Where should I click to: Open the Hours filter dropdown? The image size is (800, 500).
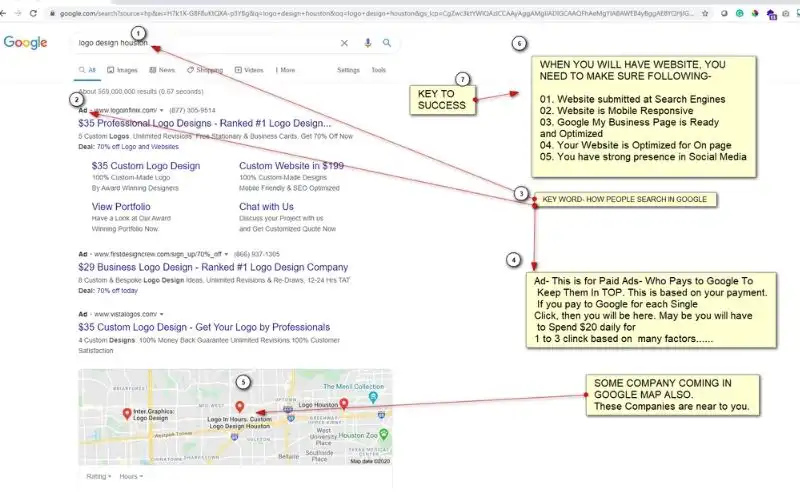131,477
